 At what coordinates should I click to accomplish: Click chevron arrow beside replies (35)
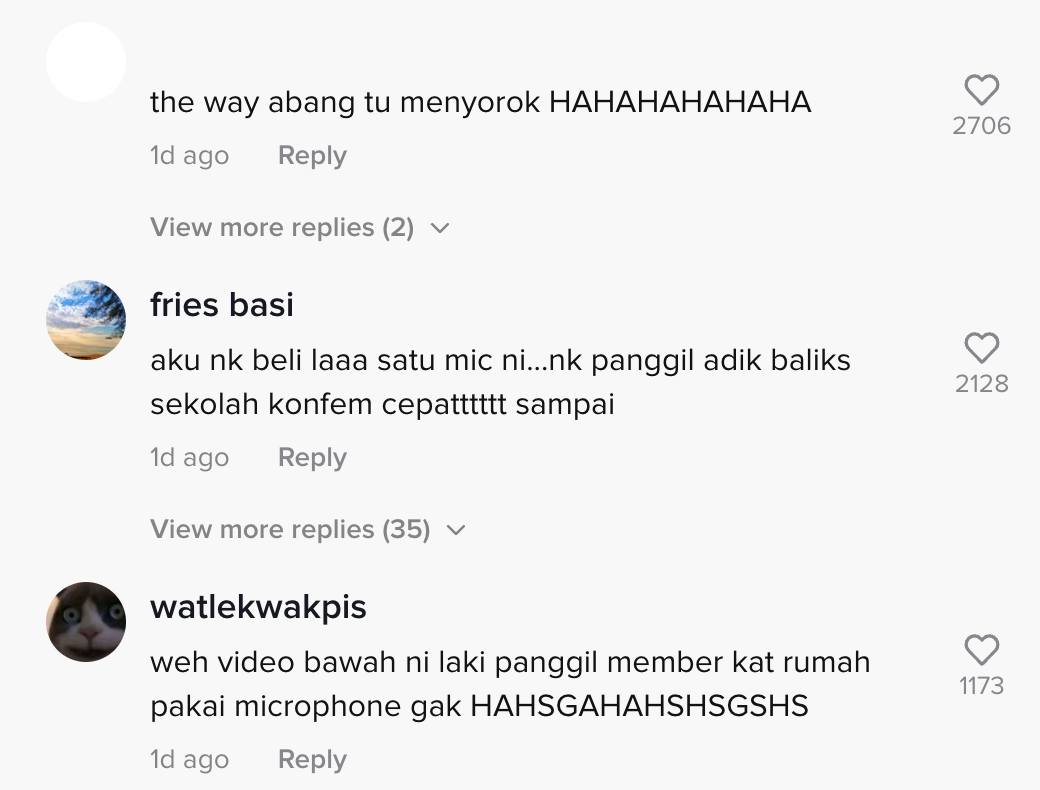click(456, 530)
